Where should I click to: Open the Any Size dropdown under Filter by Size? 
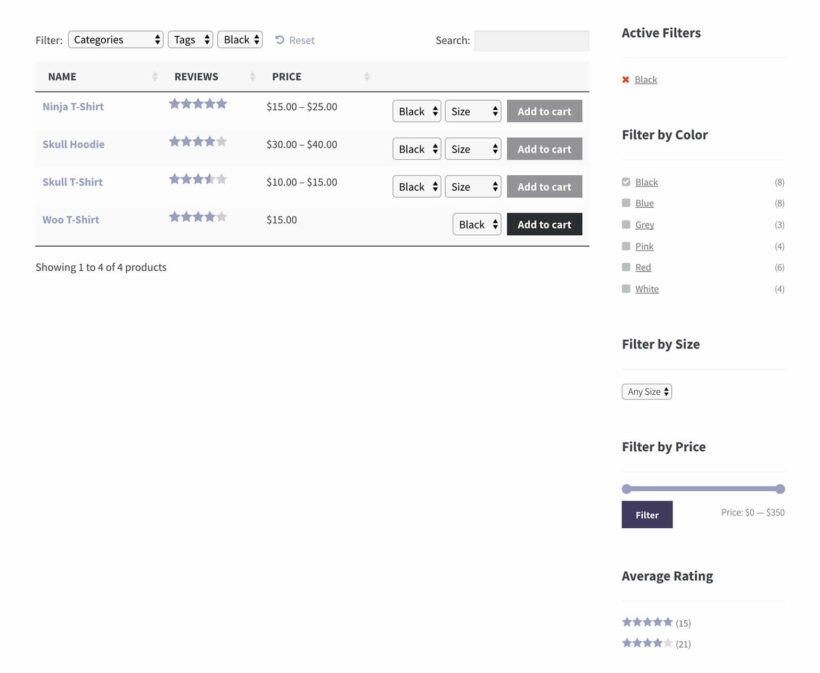click(x=646, y=391)
